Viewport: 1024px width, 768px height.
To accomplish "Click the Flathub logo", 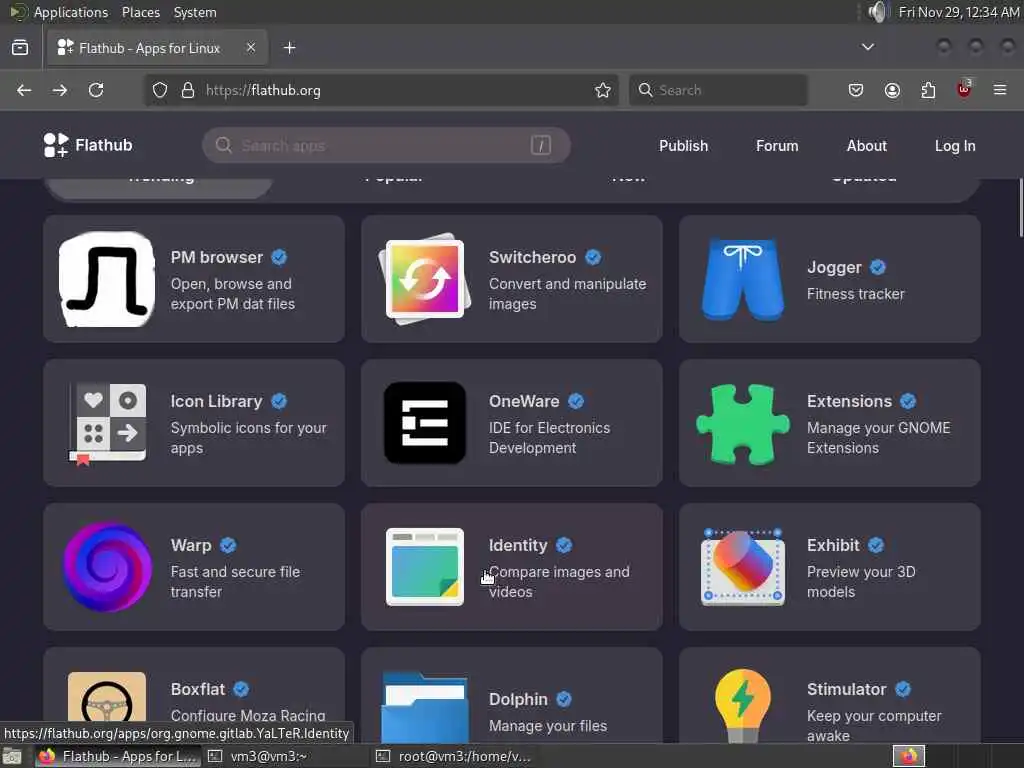I will tap(88, 145).
